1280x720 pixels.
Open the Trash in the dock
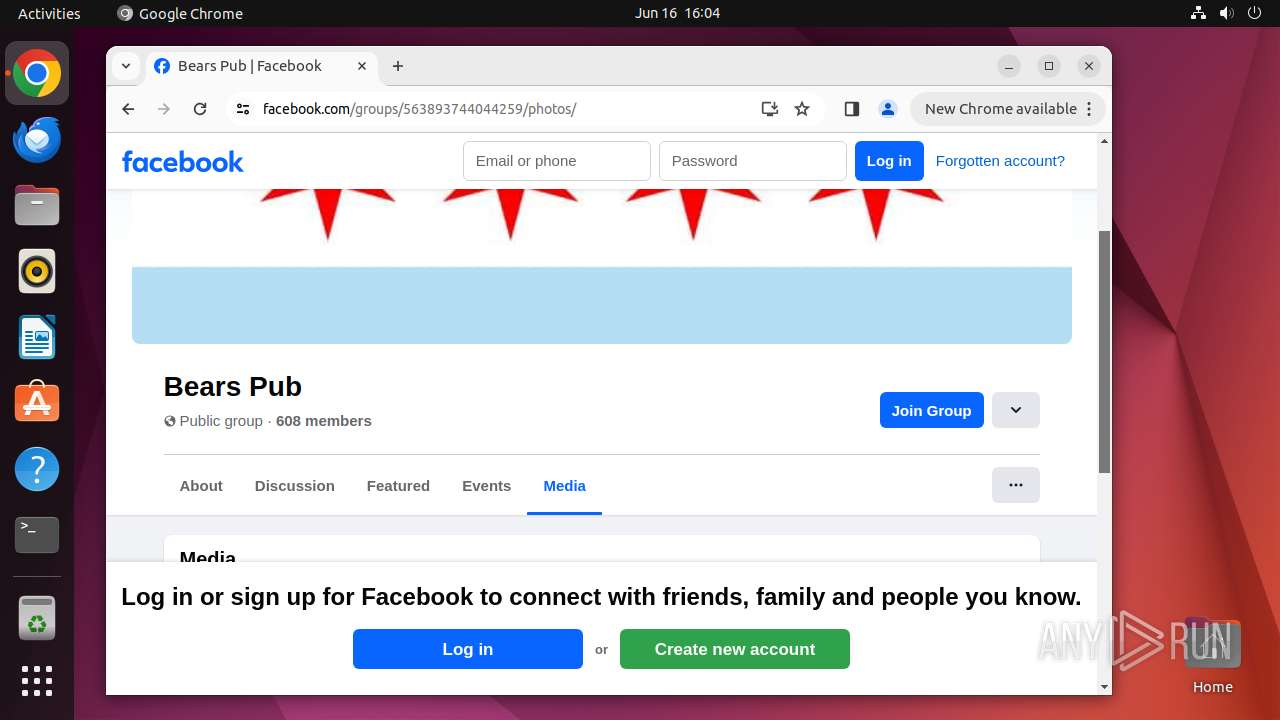point(37,618)
